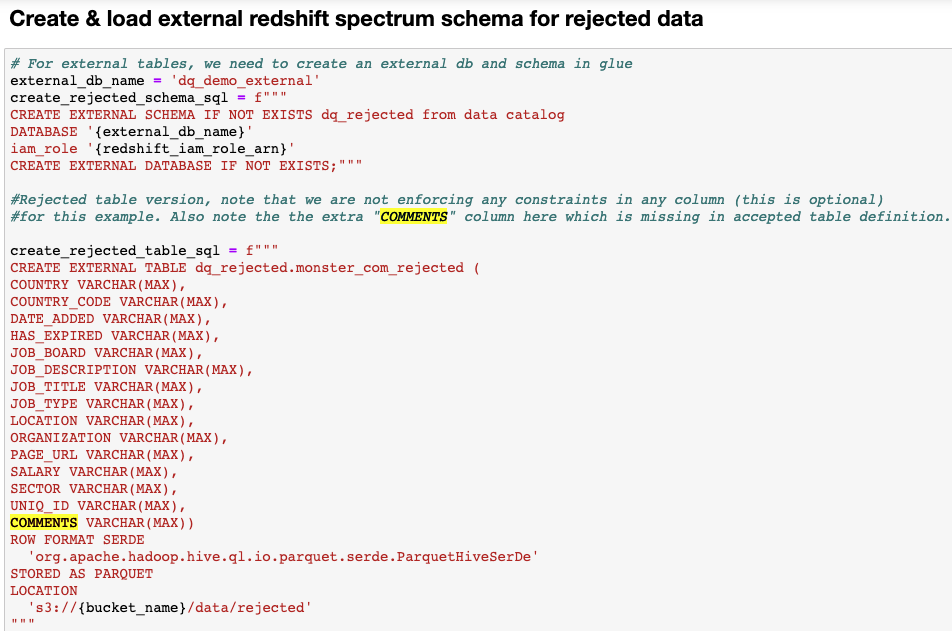Click the s3 bucket_name data/rejected path
This screenshot has width=952, height=631.
point(169,608)
